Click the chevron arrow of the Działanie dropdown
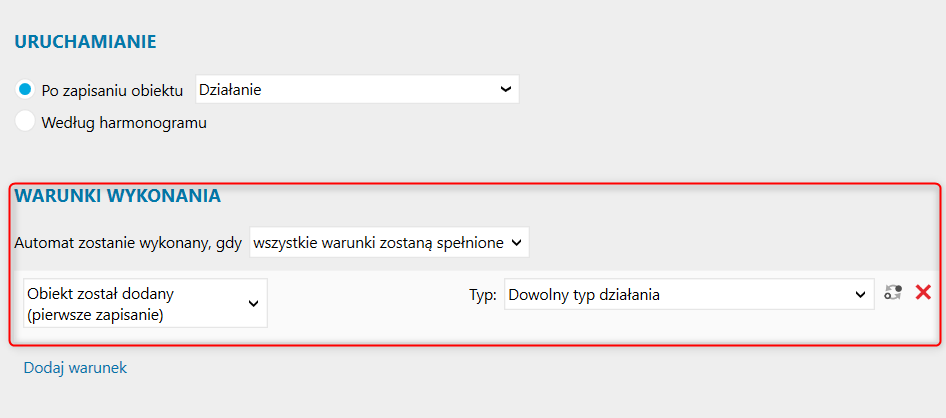 [506, 89]
